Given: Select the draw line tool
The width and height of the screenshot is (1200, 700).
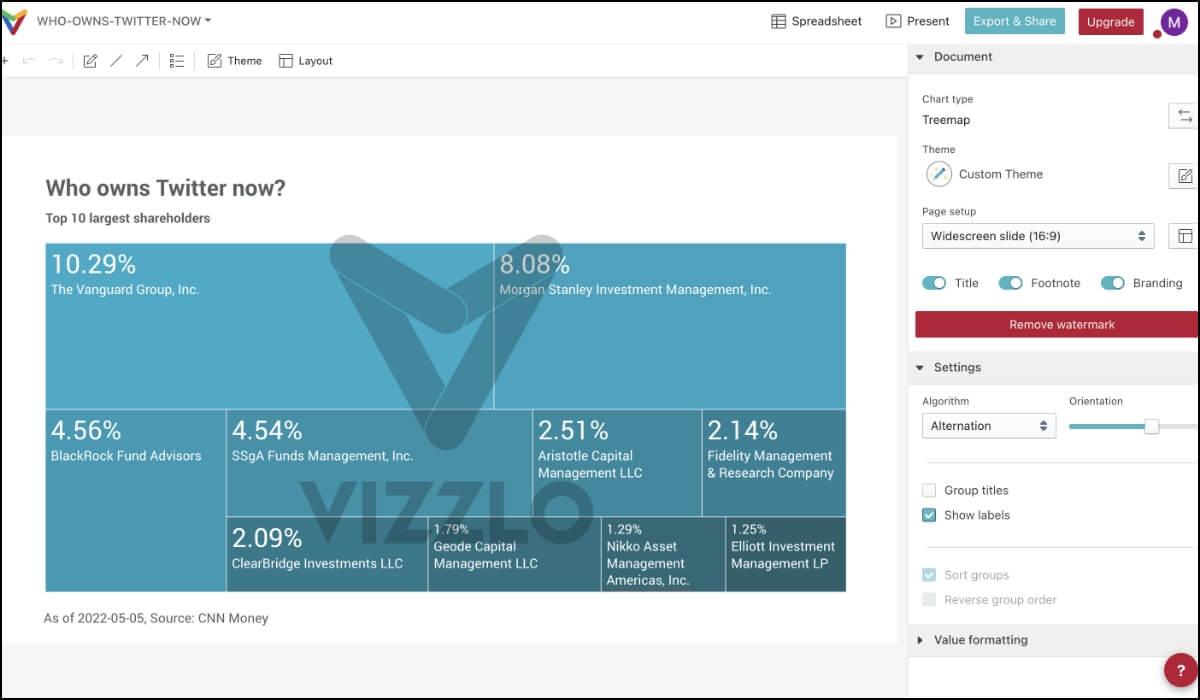Looking at the screenshot, I should click(116, 61).
